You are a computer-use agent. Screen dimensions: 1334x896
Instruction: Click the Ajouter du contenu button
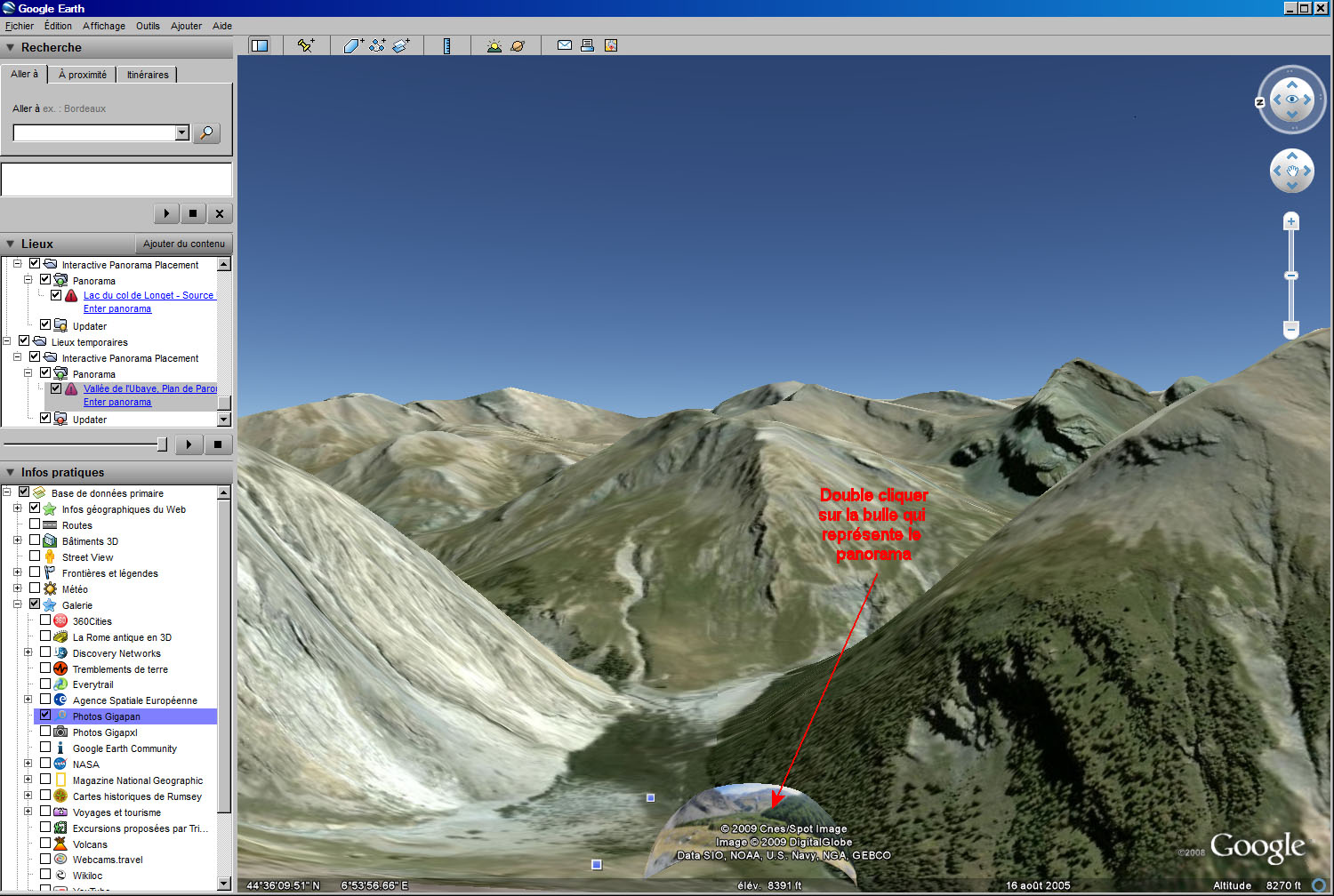coord(184,244)
